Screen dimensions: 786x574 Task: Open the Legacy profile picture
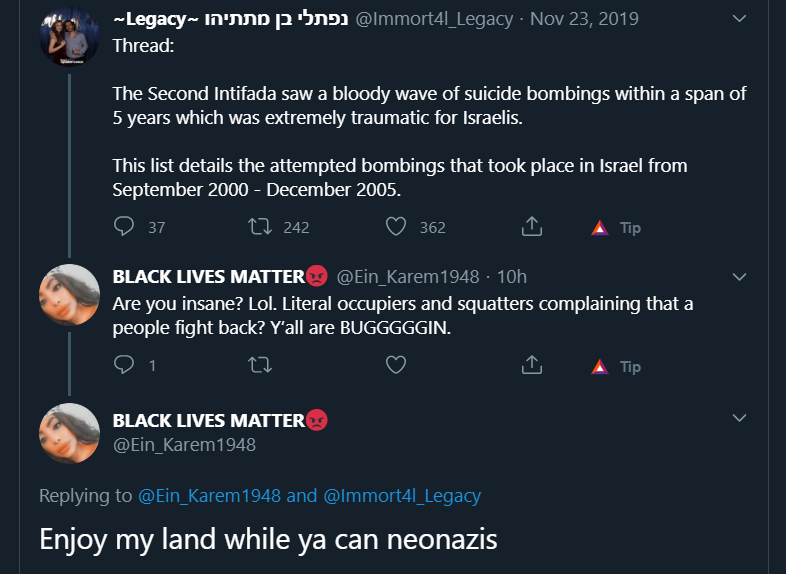(x=69, y=36)
